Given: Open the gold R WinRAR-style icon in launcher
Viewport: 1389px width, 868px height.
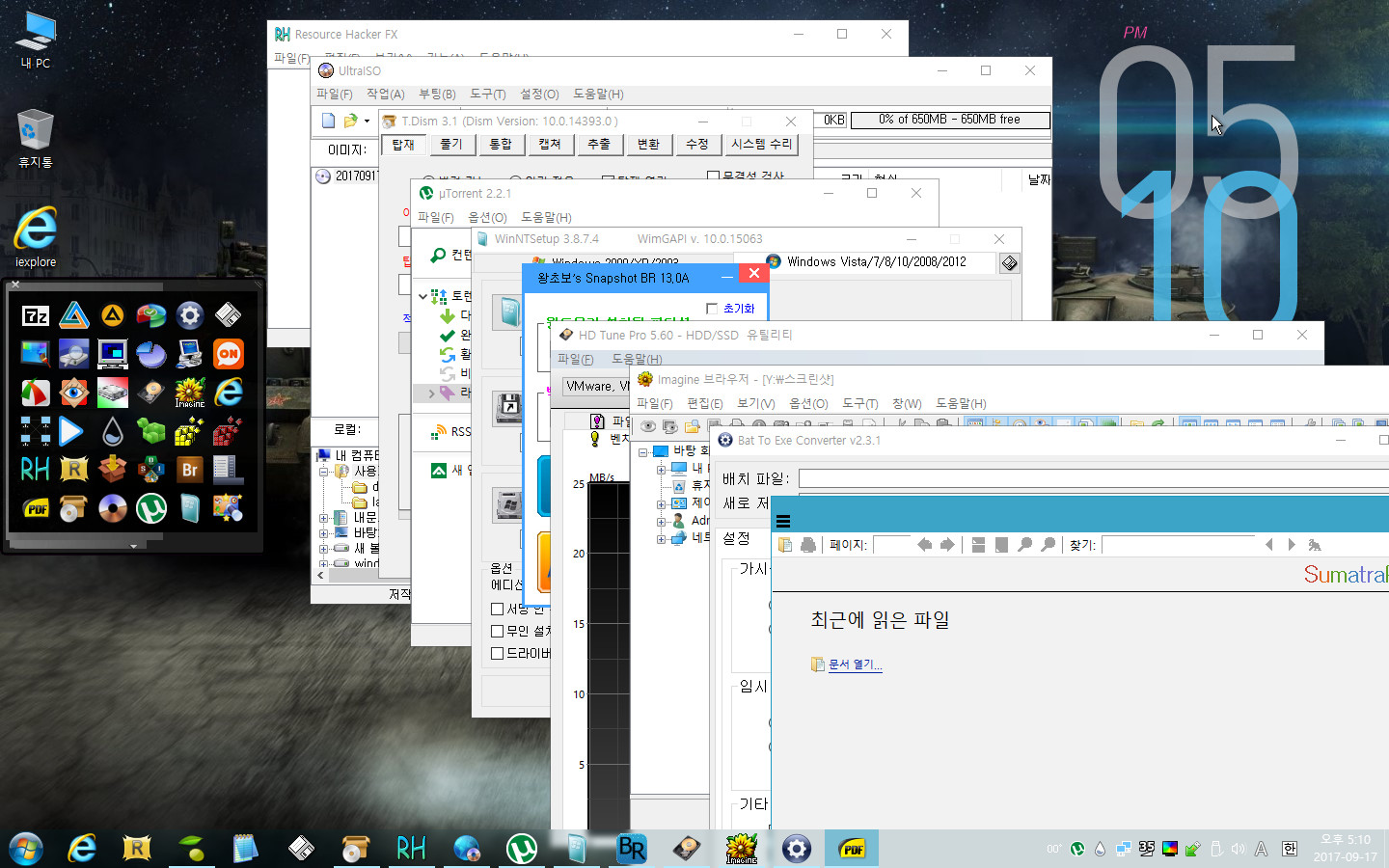Looking at the screenshot, I should point(74,470).
